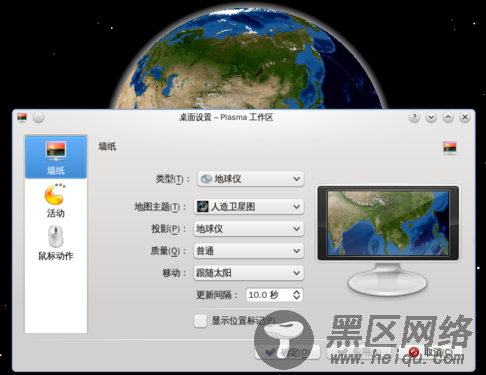This screenshot has height=375, width=486.
Task: Click the 投影(P) label
Action: click(168, 229)
